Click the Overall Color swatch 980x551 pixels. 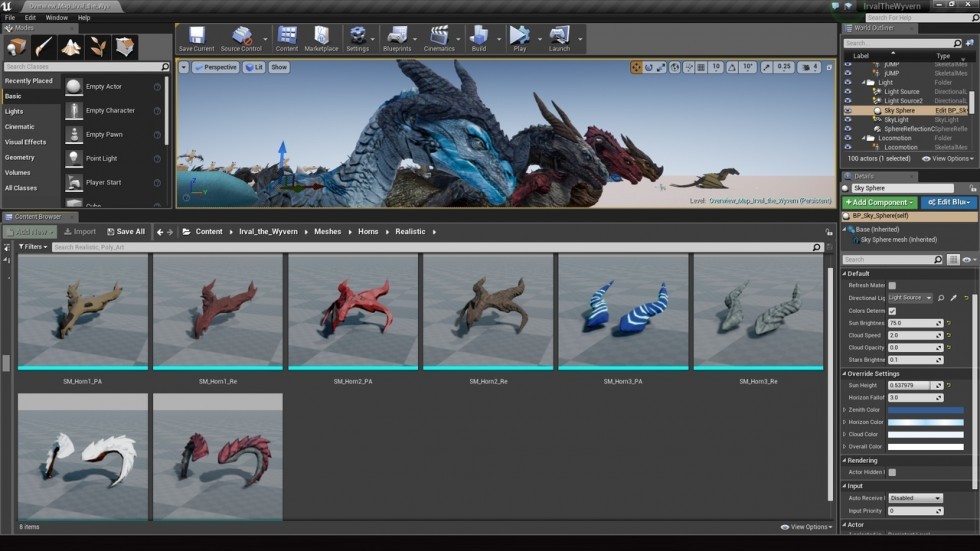tap(926, 447)
